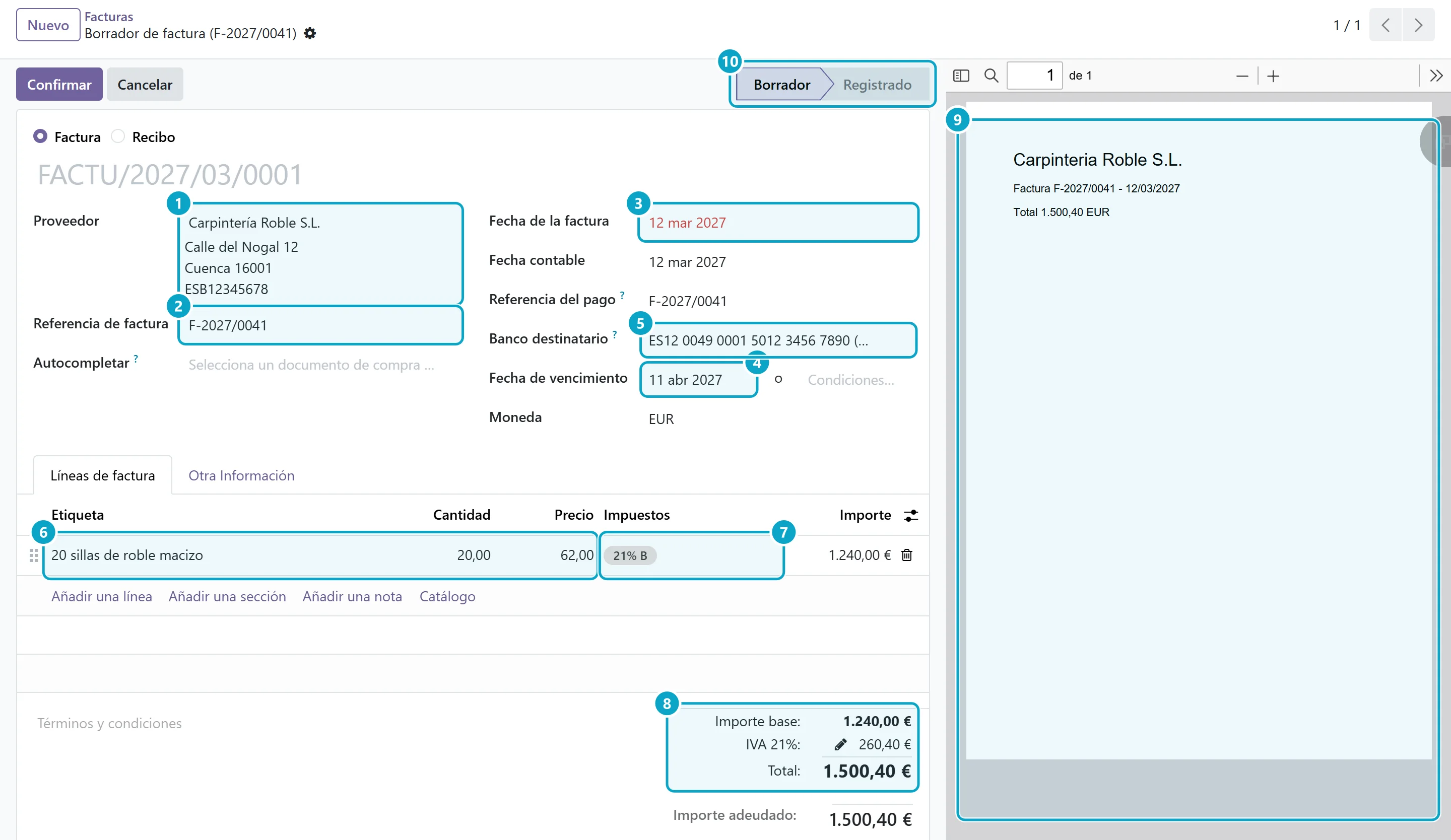The width and height of the screenshot is (1451, 840).
Task: Click Añadir una nota link
Action: coord(352,596)
